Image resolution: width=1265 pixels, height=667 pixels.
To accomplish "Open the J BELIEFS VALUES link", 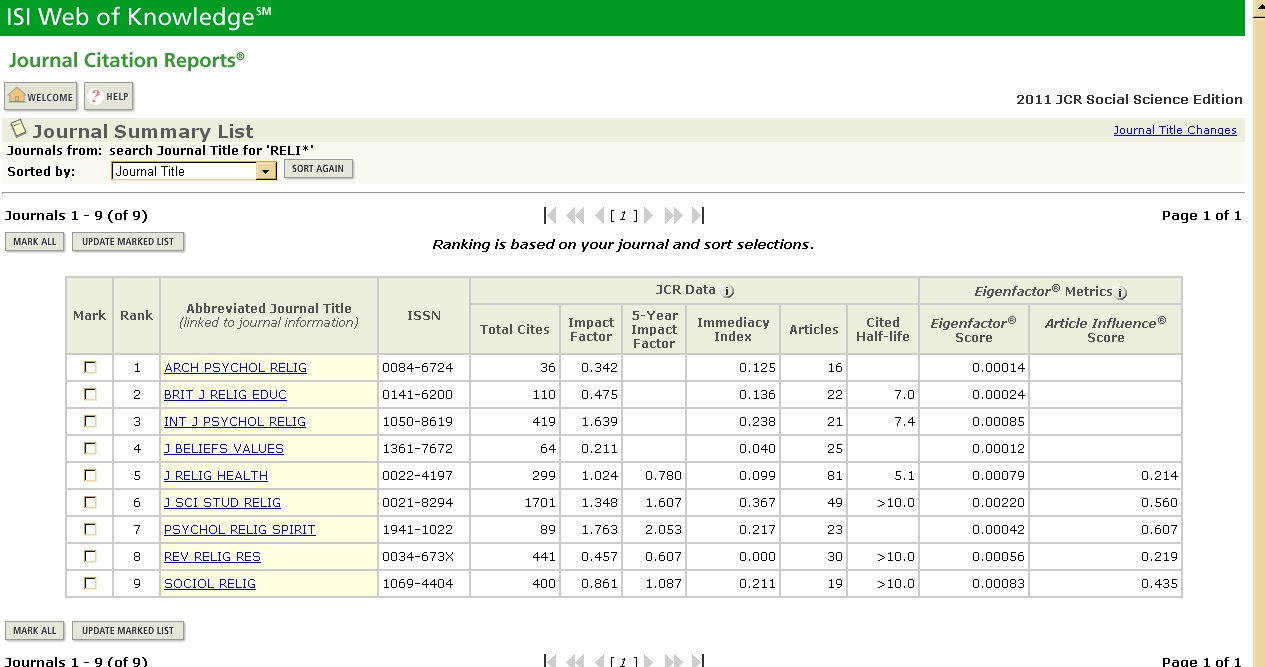I will [x=224, y=449].
